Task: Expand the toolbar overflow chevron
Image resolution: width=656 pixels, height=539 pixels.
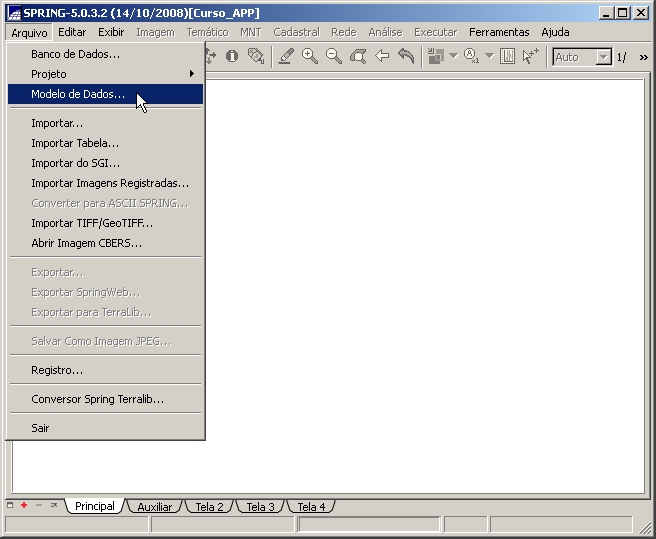Action: click(642, 57)
